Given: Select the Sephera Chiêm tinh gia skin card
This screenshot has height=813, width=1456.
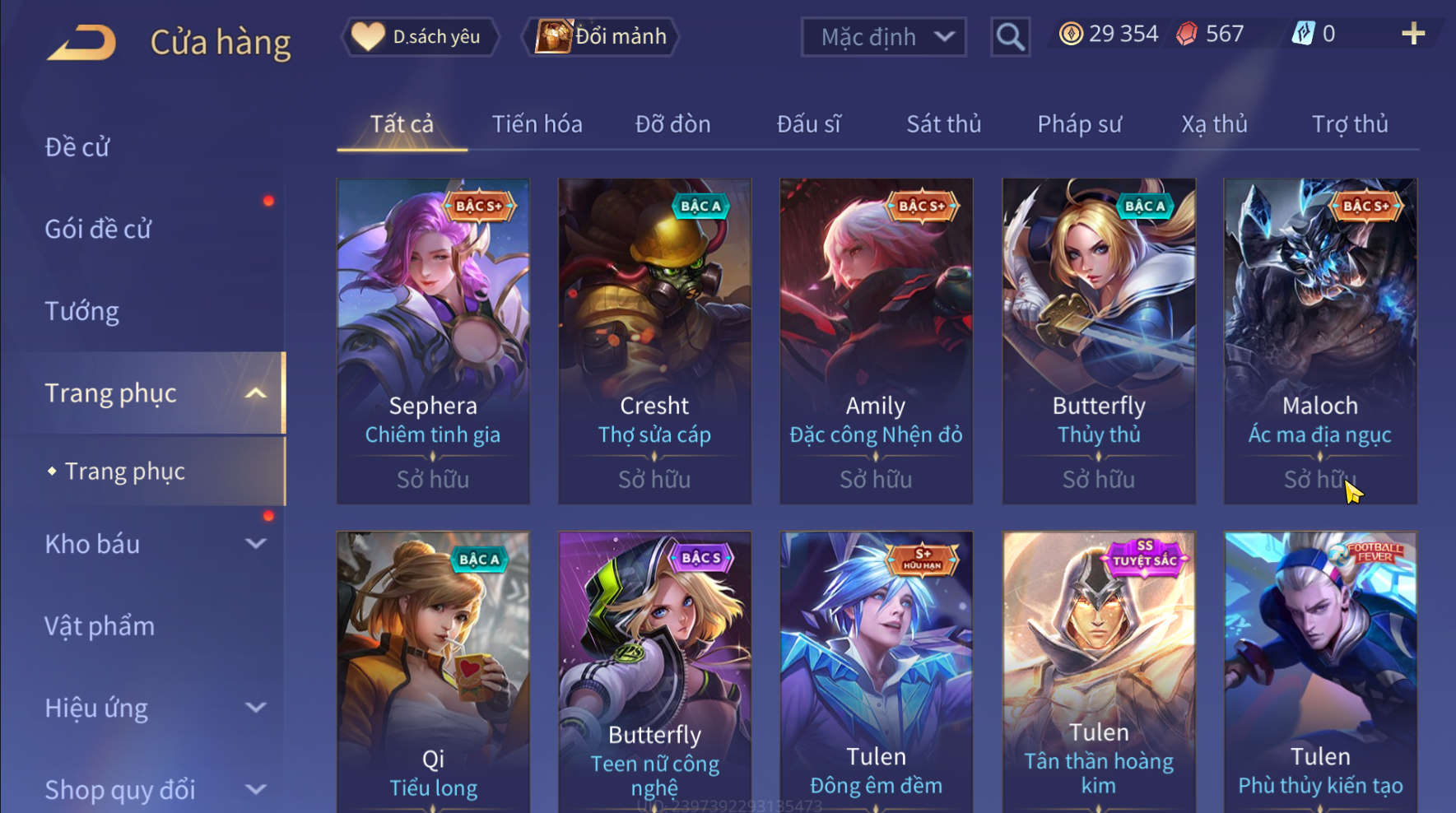Looking at the screenshot, I should click(x=433, y=341).
